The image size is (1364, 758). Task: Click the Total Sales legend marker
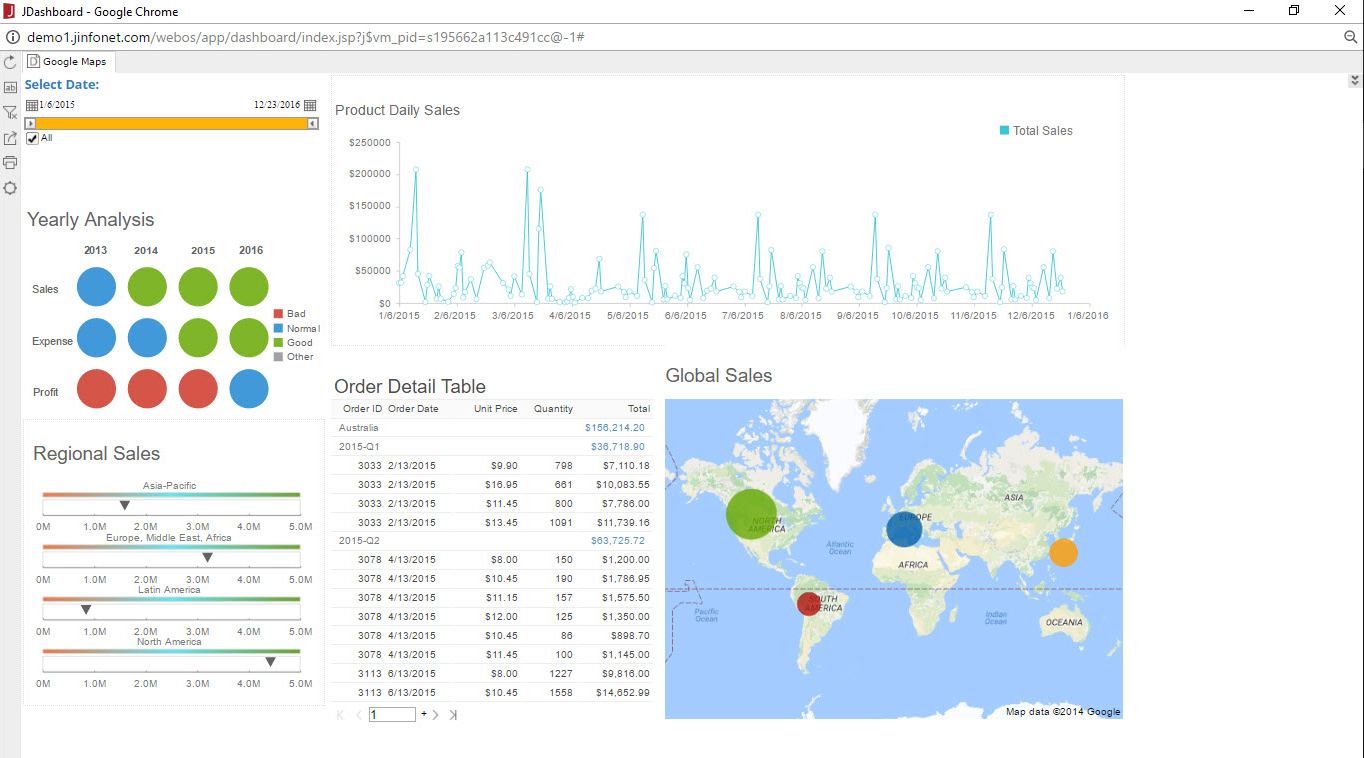(1004, 131)
